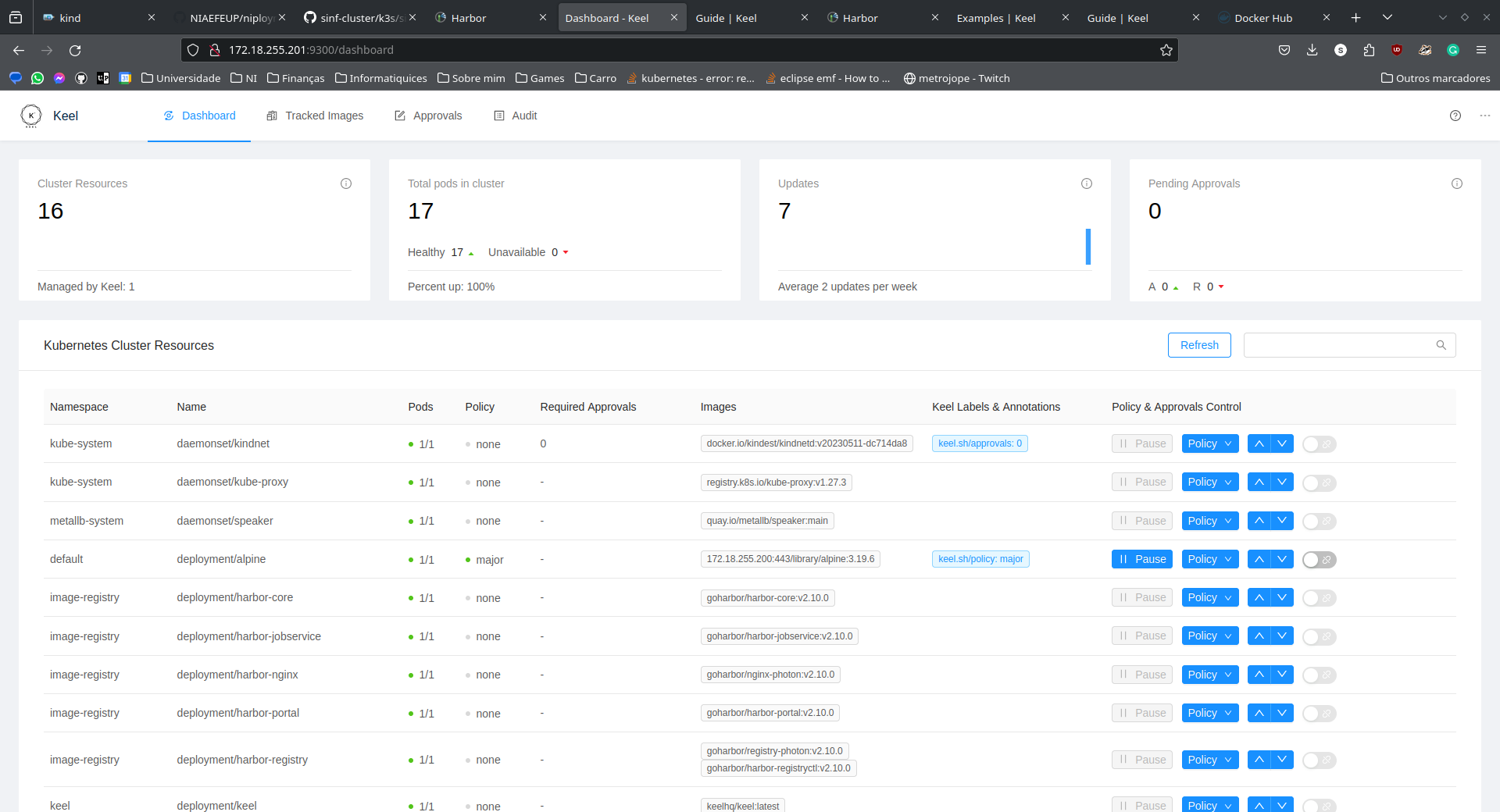Viewport: 1500px width, 812px height.
Task: Decrease approvals for daemonset/kindnet
Action: pos(1282,443)
